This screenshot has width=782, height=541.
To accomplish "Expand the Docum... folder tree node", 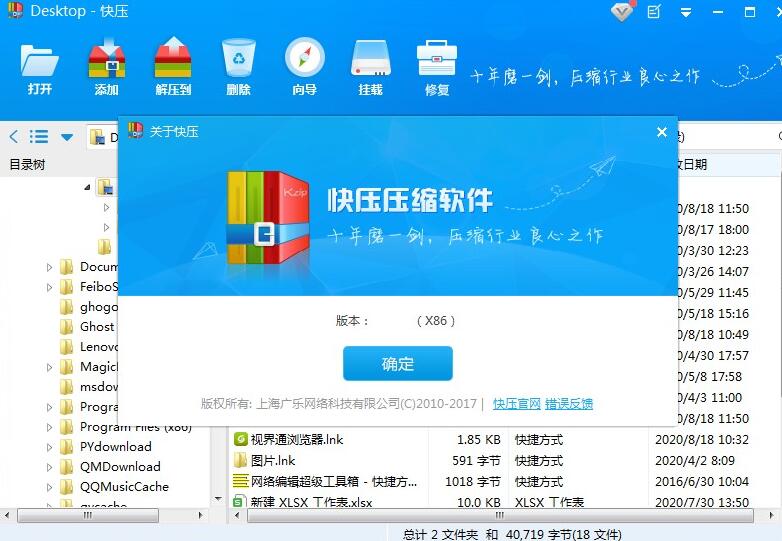I will (x=49, y=267).
